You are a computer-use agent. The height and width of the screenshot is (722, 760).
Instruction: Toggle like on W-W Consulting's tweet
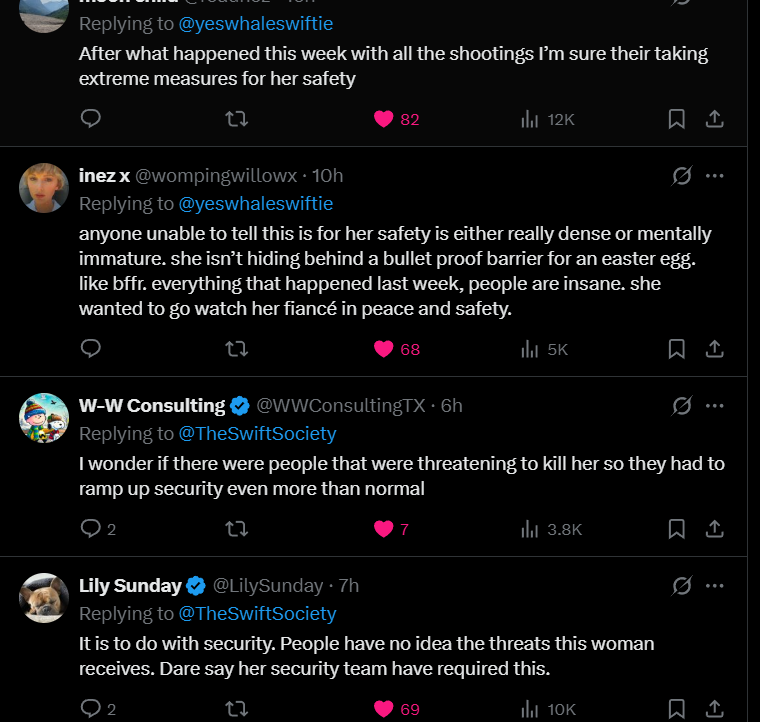click(x=384, y=529)
